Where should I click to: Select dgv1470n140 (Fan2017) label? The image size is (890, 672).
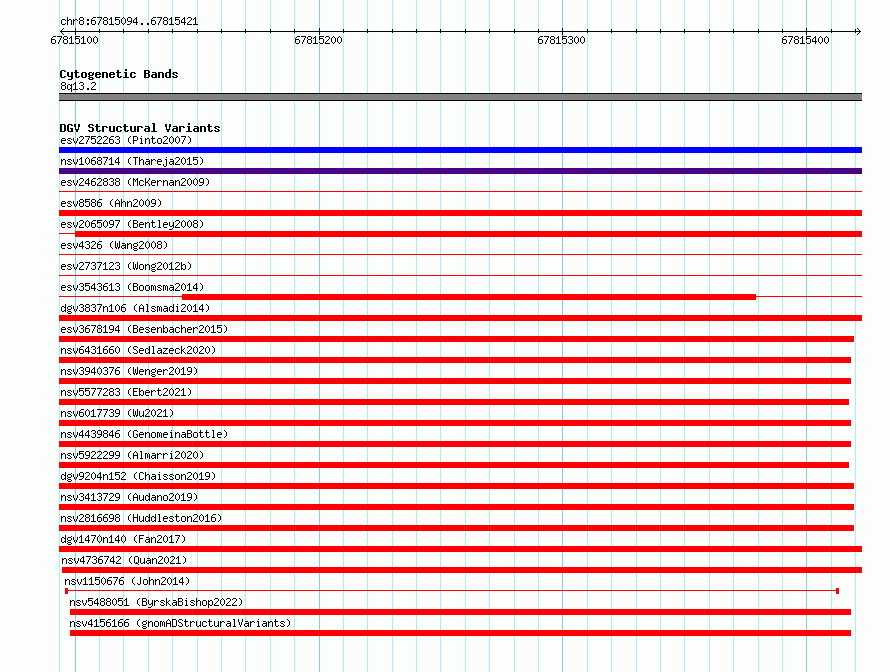pos(123,539)
